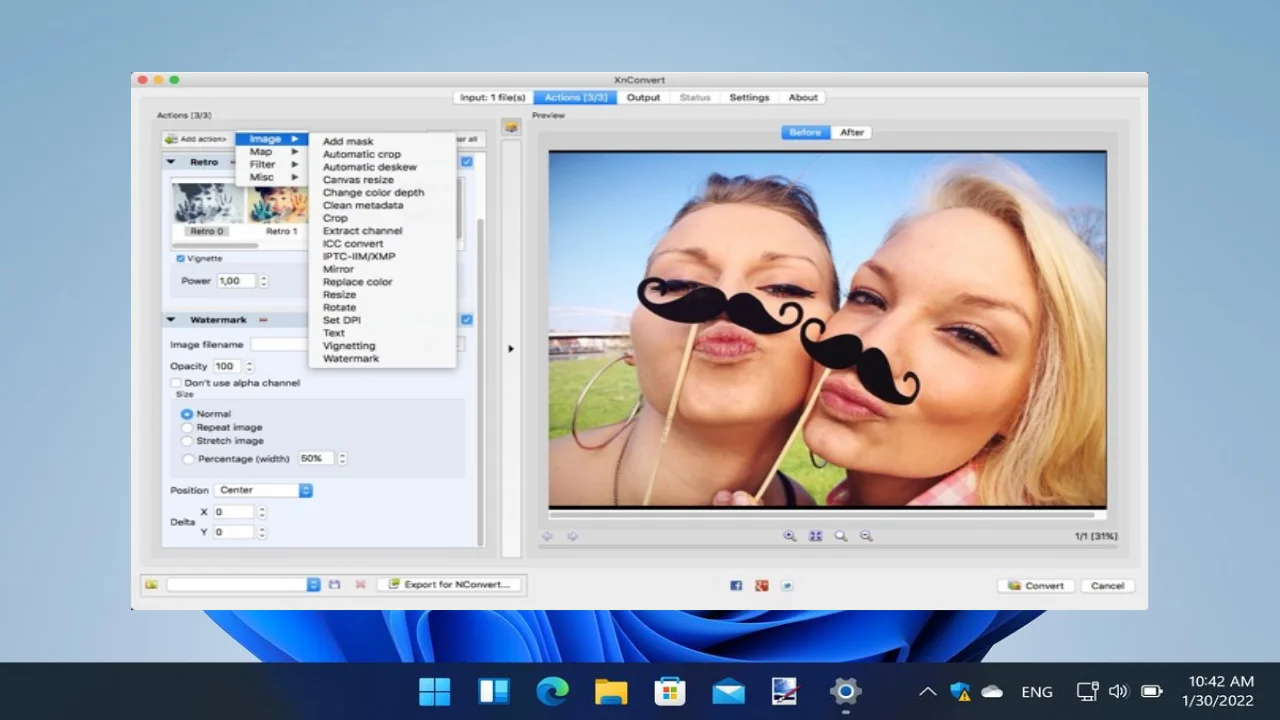Toggle the Vignette checkbox
1280x720 pixels.
[181, 258]
